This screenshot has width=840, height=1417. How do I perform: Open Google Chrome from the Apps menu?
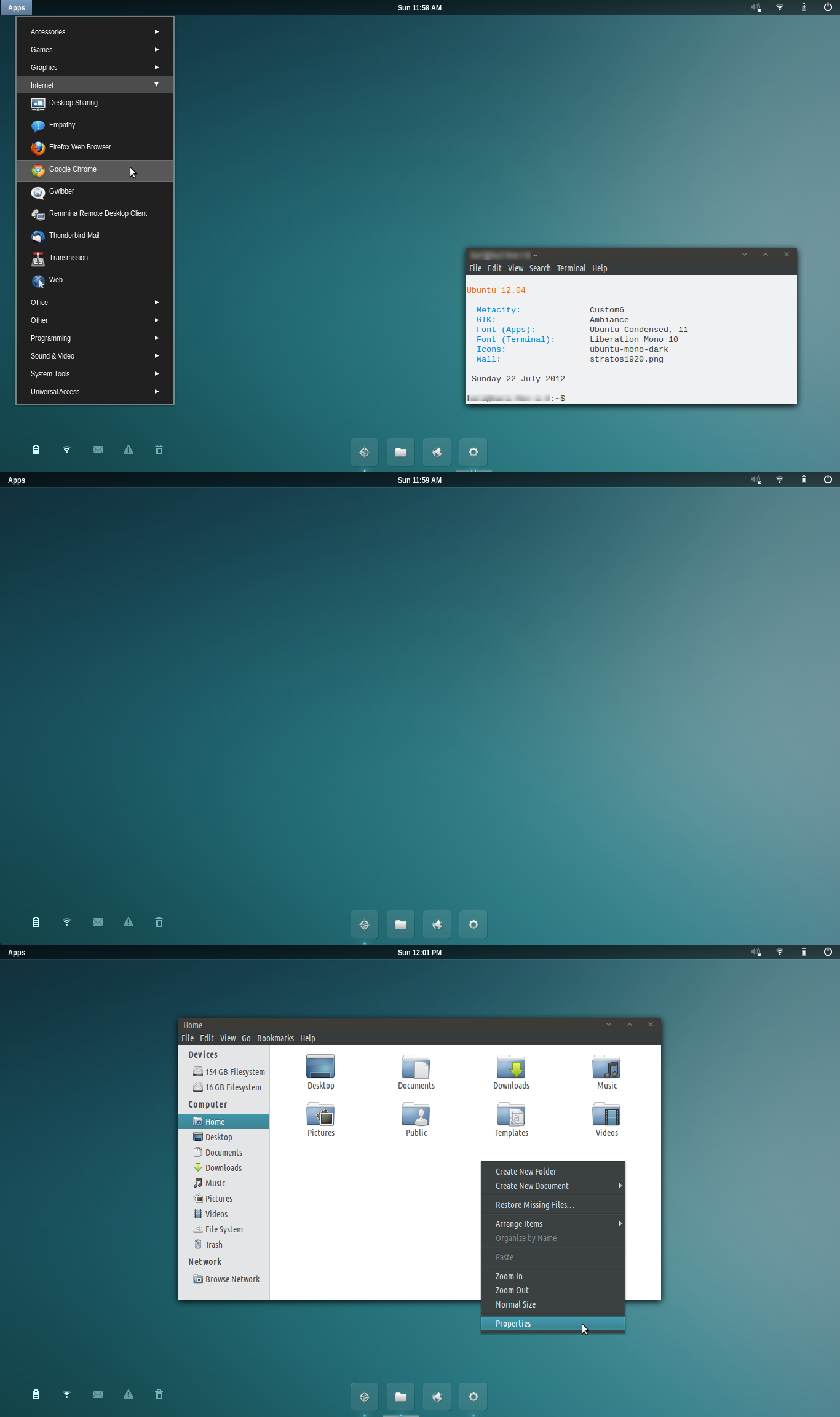pyautogui.click(x=73, y=170)
